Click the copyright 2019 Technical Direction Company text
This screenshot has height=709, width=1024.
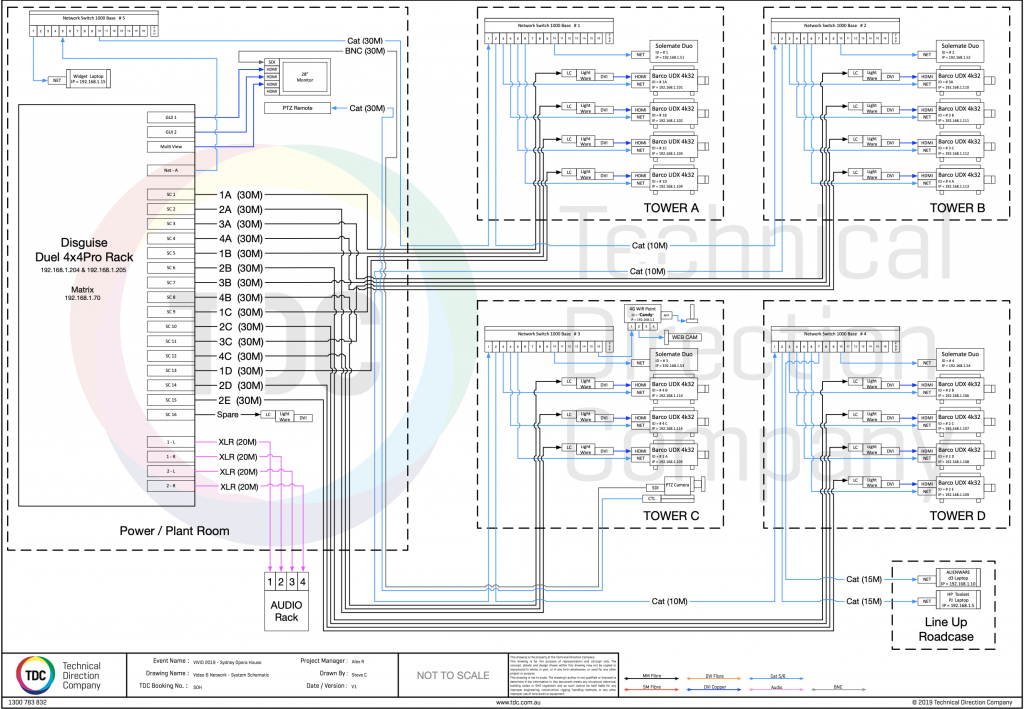point(962,702)
